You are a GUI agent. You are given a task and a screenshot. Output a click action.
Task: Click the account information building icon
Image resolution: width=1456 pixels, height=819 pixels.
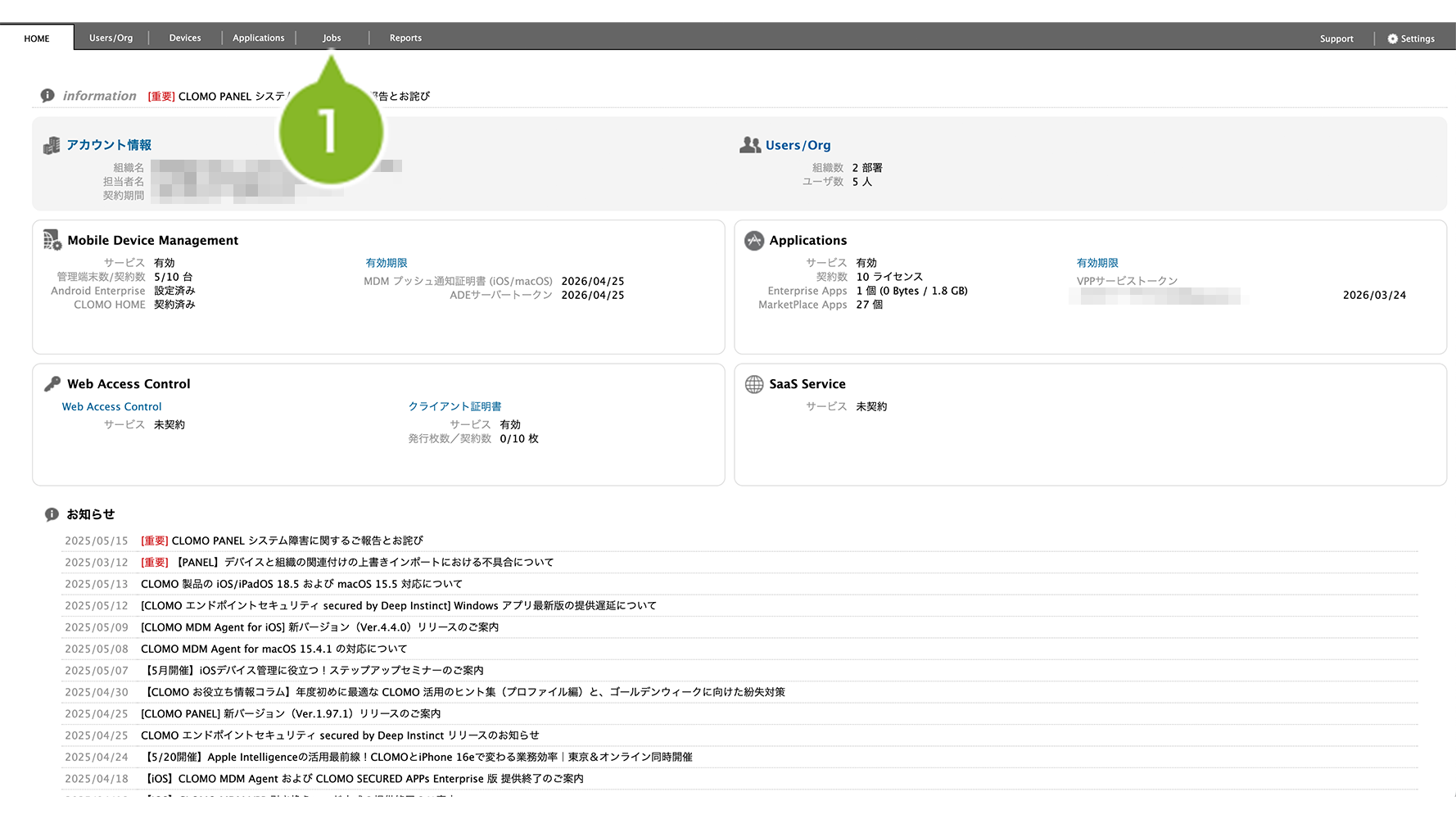pos(52,145)
